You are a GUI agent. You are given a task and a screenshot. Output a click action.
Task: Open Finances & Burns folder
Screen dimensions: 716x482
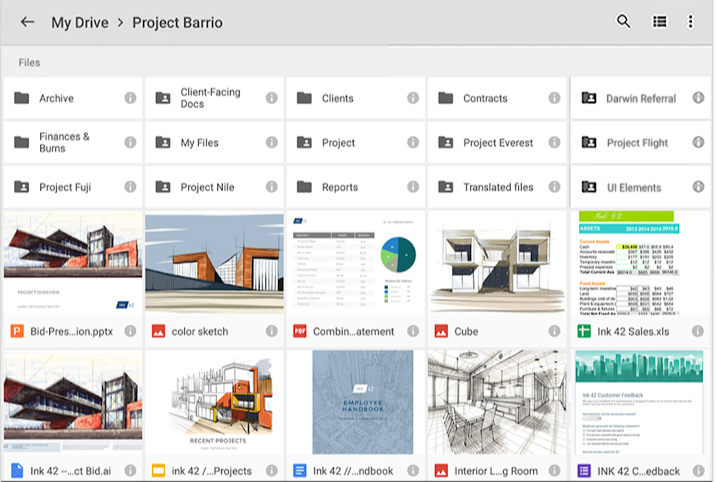click(x=73, y=142)
